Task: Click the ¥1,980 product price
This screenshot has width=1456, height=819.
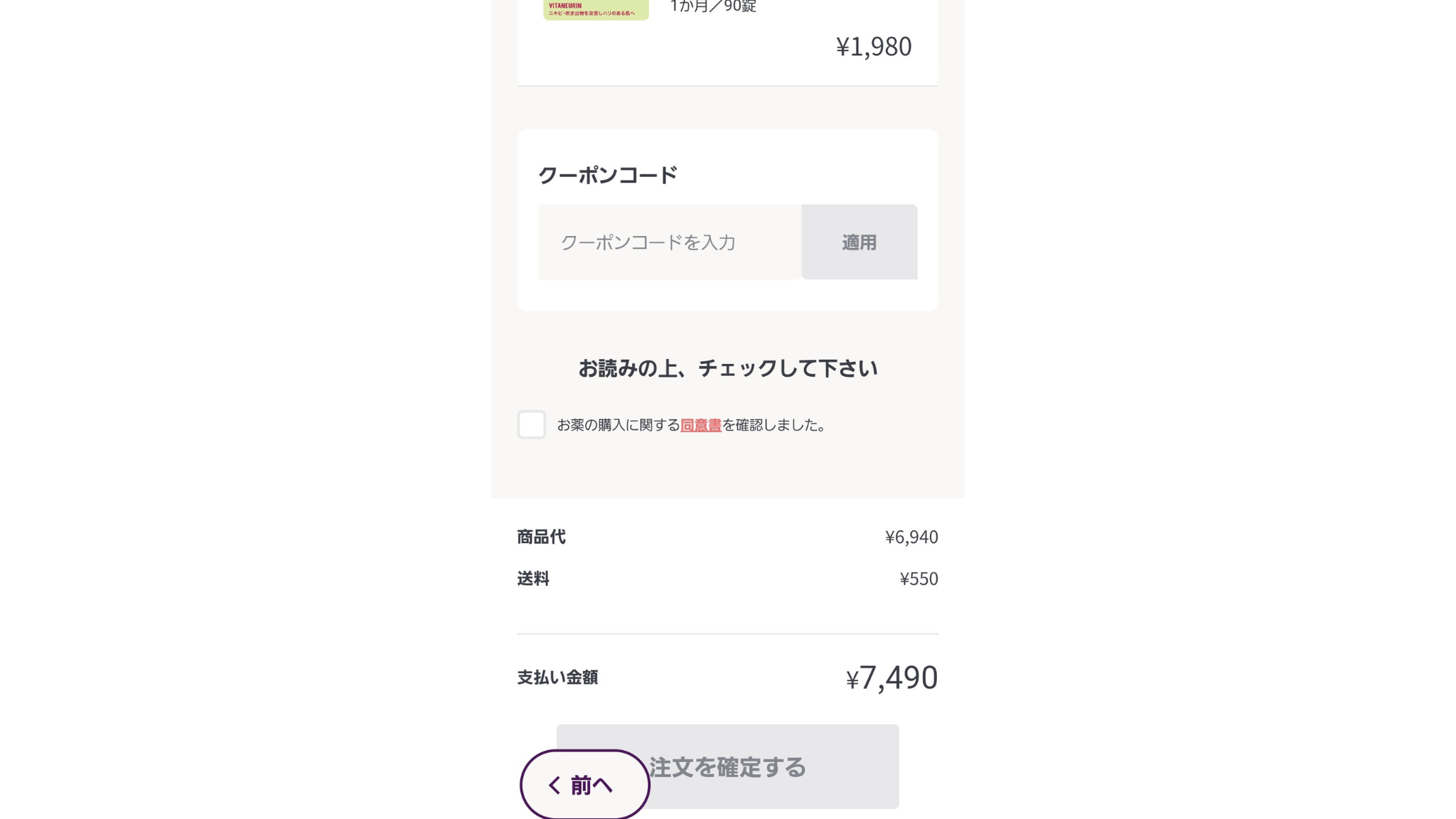Action: [873, 46]
